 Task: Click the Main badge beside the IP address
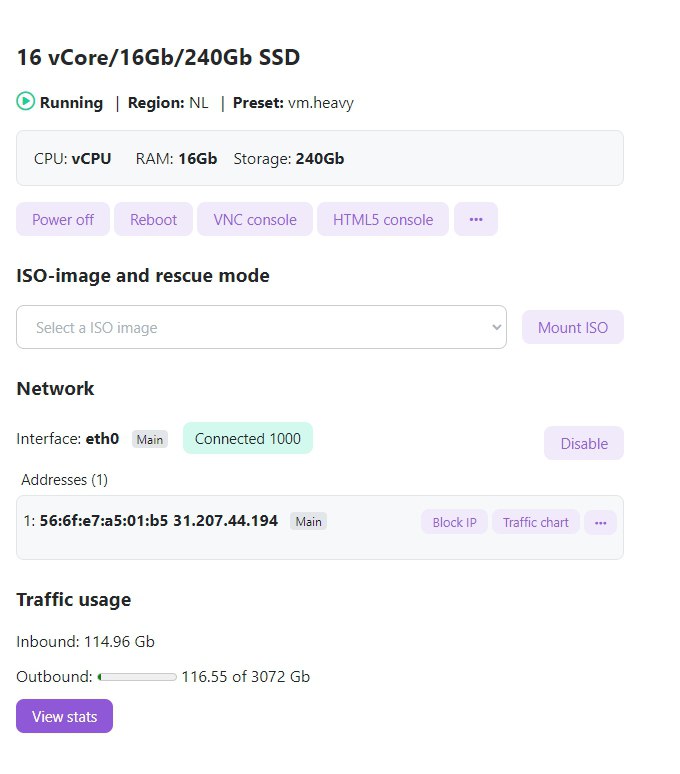(x=308, y=521)
